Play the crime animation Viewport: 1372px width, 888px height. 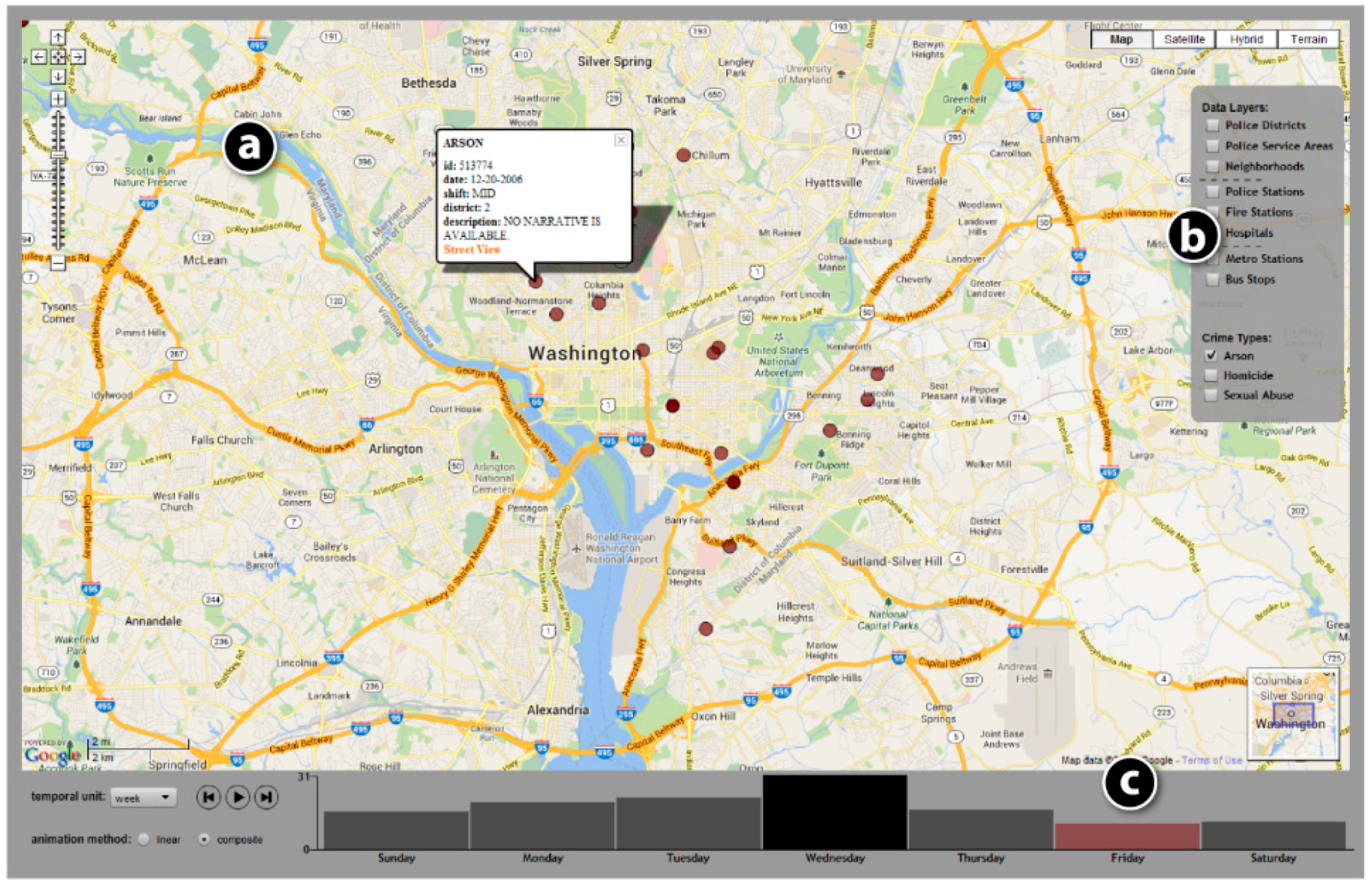tap(237, 796)
